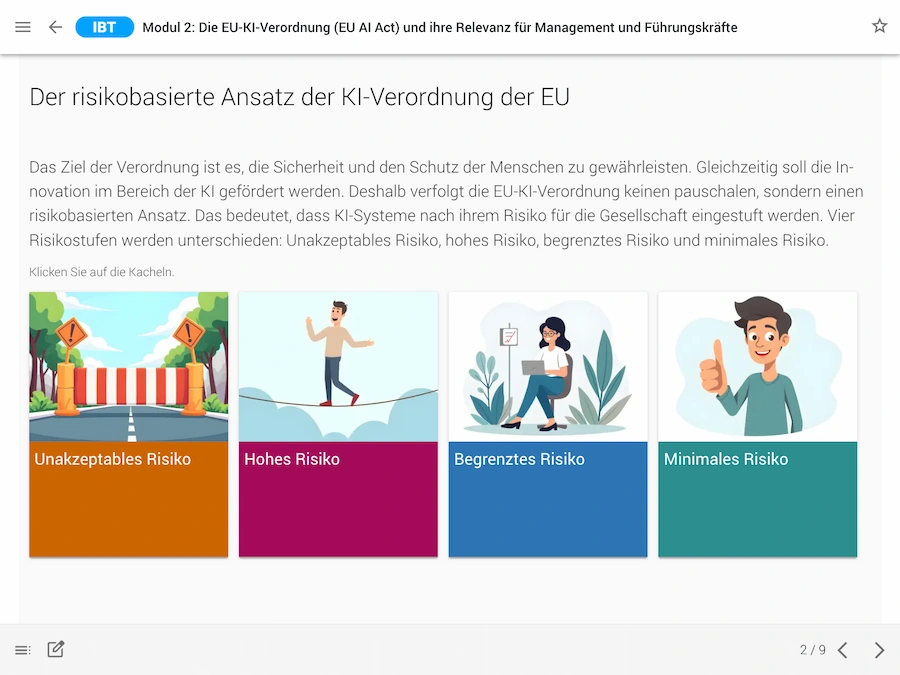Click the module title Modul 2 text
The image size is (900, 675).
(440, 28)
